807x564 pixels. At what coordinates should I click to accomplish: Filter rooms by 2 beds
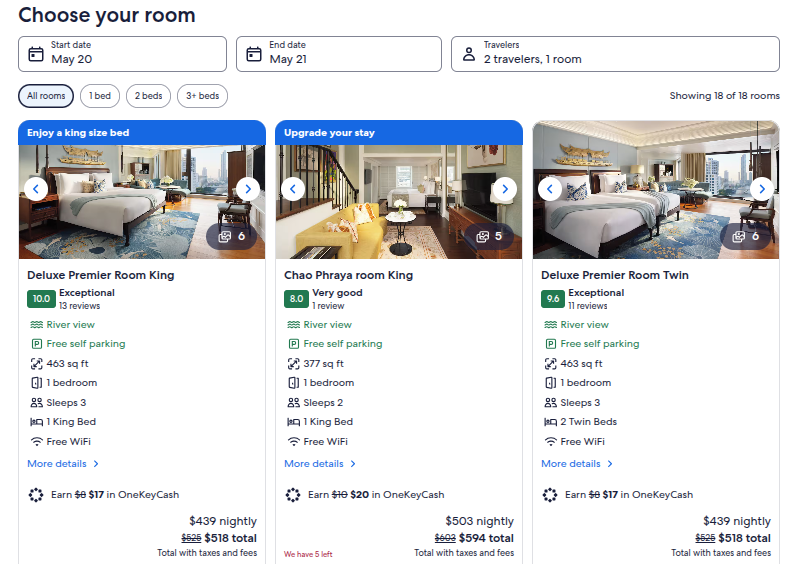(148, 96)
